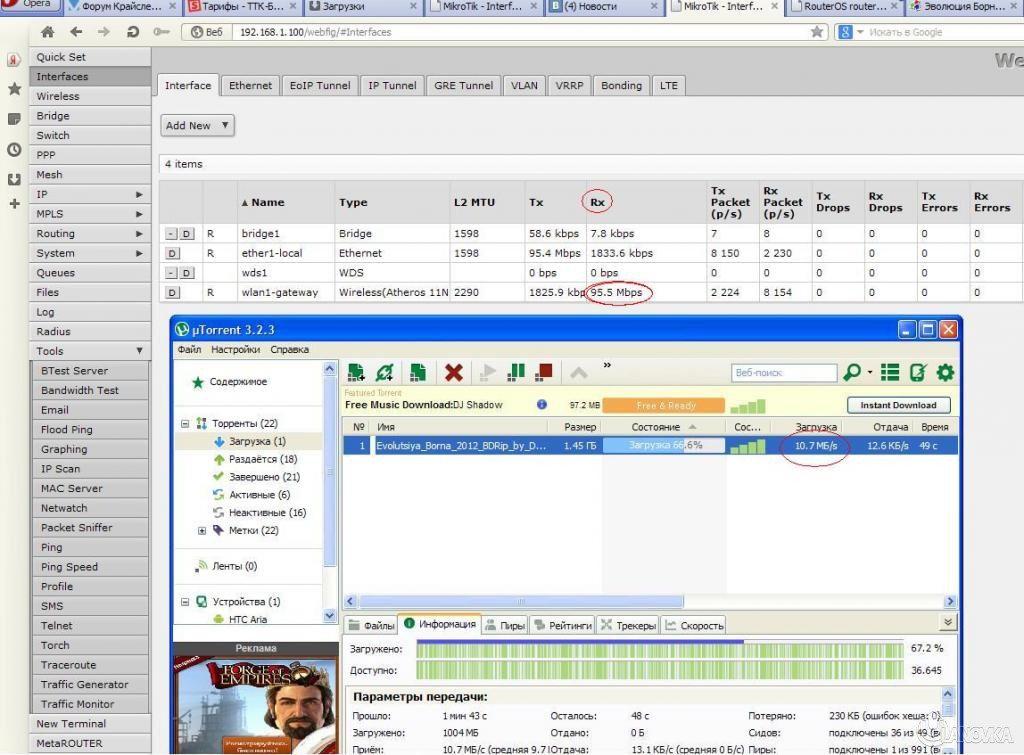
Task: Open the Bandwidth Test tool link
Action: (x=80, y=391)
